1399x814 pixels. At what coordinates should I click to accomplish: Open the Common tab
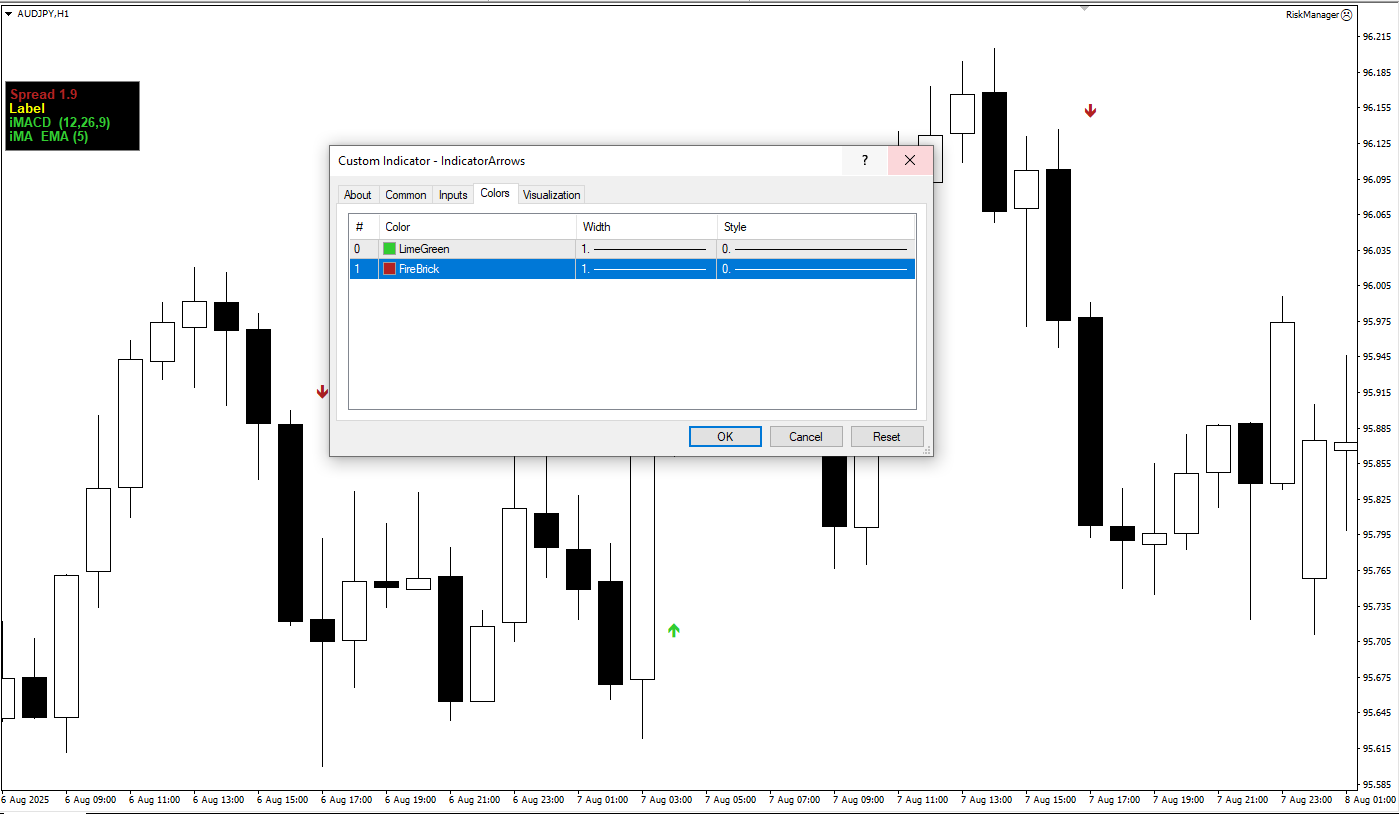(x=405, y=194)
